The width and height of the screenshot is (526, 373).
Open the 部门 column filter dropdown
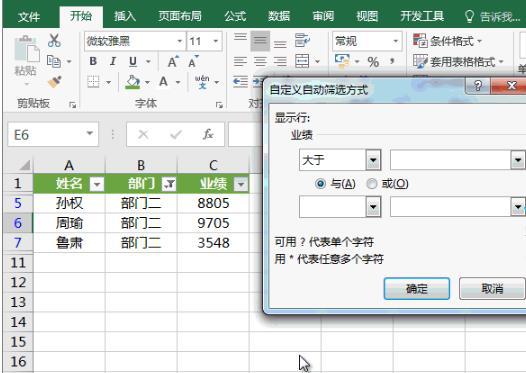(169, 184)
